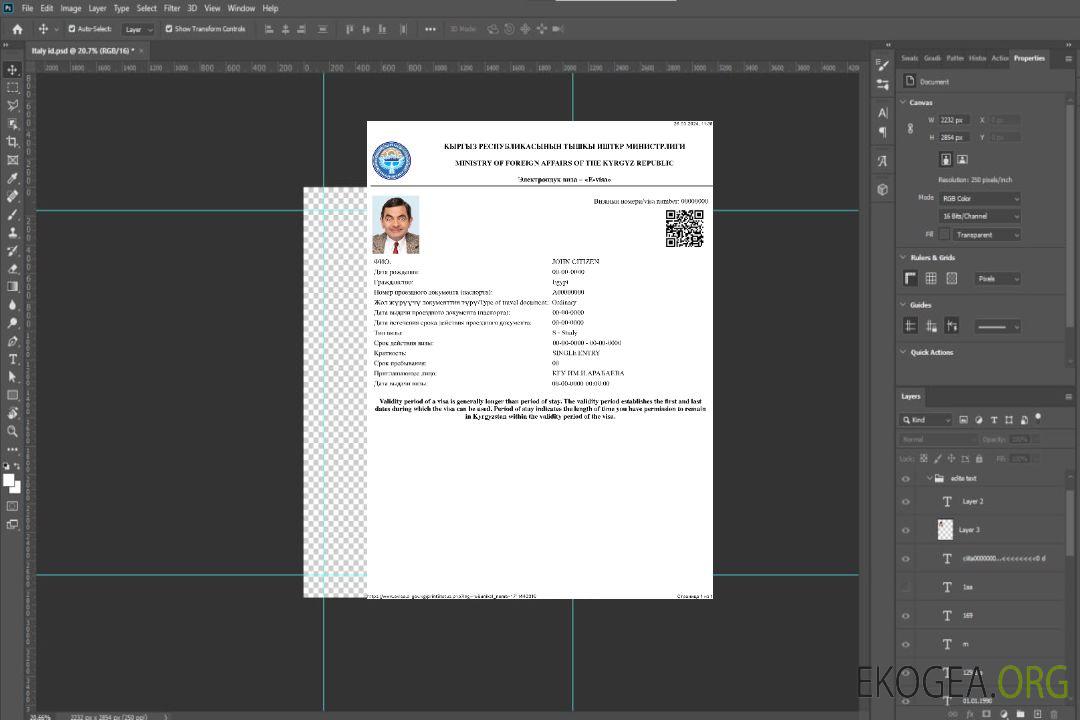Select the Rectangular Marquee tool
The width and height of the screenshot is (1080, 720).
coord(12,88)
